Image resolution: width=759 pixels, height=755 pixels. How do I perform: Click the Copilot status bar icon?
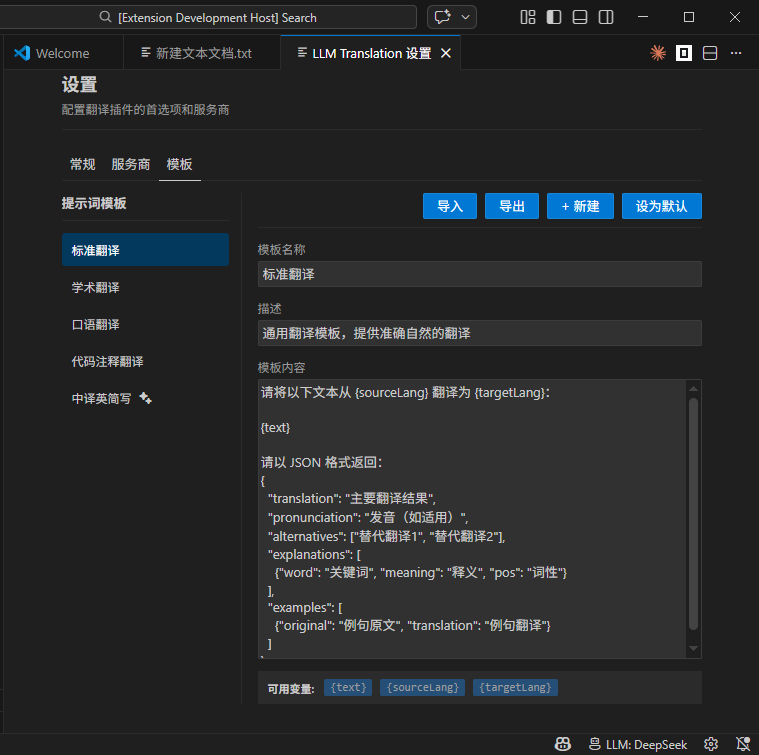point(562,744)
